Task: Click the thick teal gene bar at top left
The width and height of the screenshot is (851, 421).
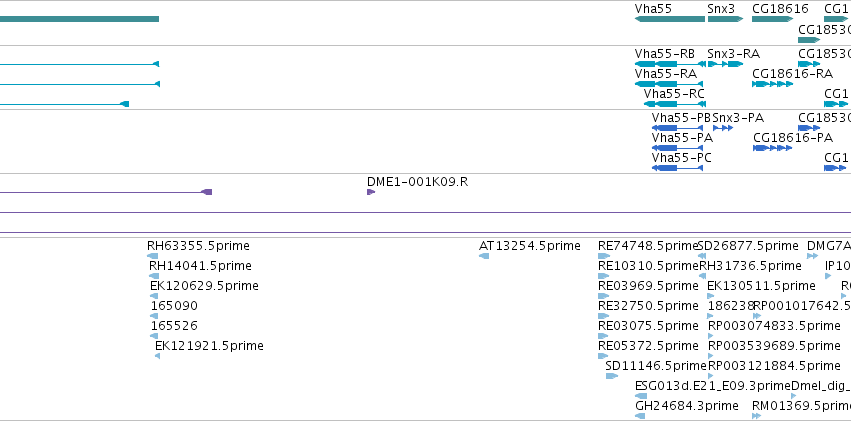Action: click(79, 19)
